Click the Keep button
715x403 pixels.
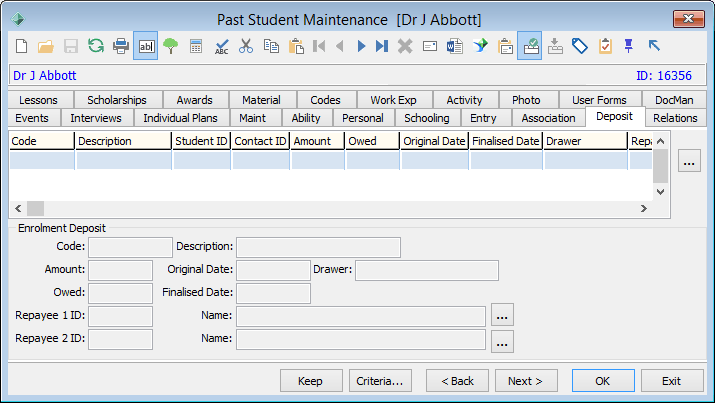(x=311, y=381)
